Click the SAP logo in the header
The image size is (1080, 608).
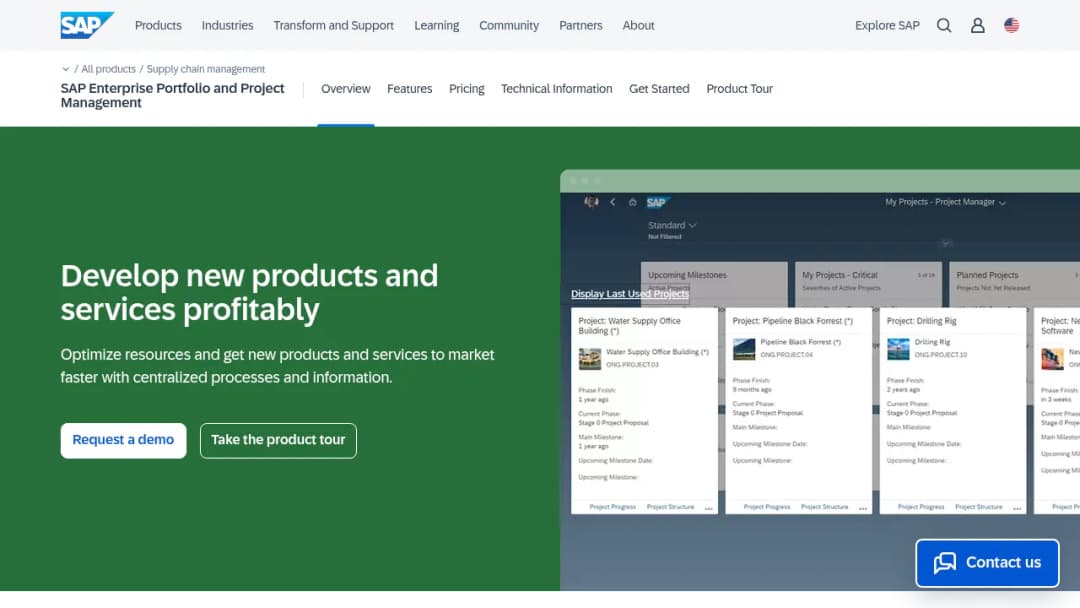87,25
